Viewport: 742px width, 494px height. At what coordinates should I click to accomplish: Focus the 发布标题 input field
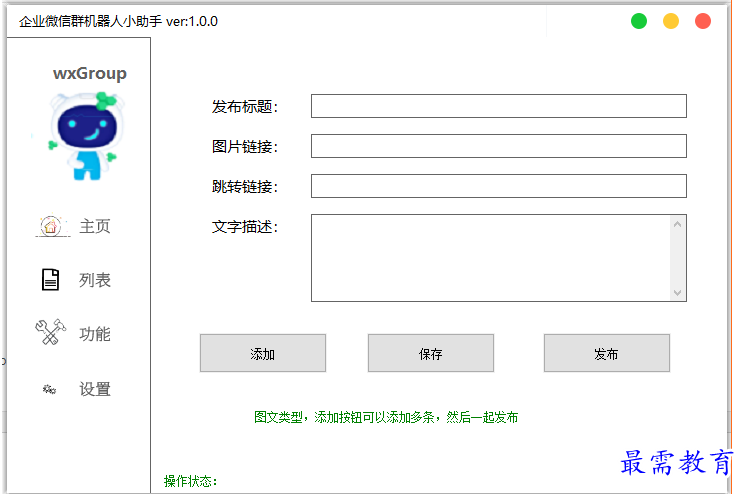[499, 106]
